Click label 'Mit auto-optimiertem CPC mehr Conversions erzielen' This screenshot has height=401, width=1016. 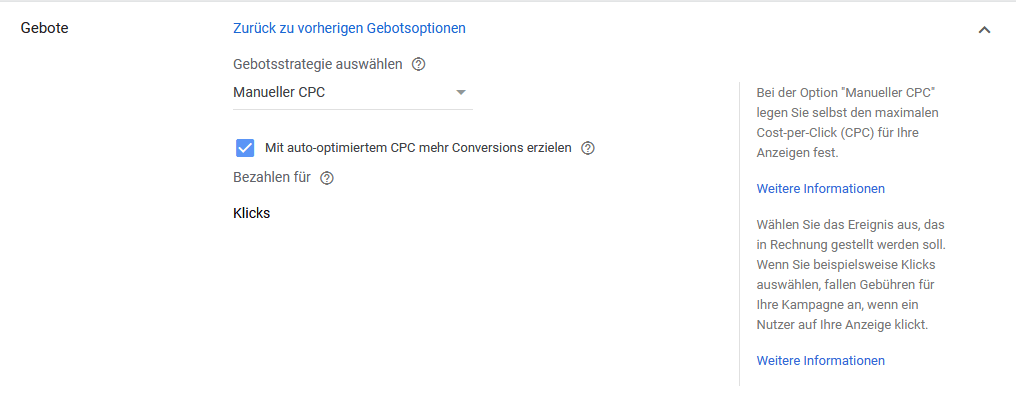[x=418, y=148]
